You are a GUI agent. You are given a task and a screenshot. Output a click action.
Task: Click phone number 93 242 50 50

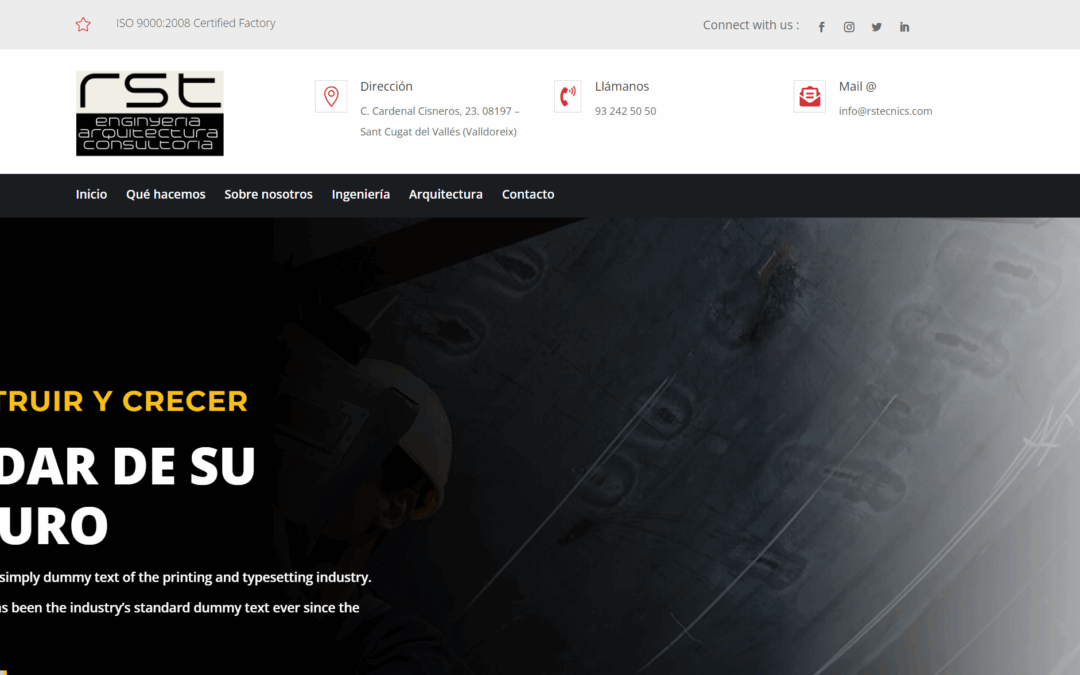(x=625, y=111)
